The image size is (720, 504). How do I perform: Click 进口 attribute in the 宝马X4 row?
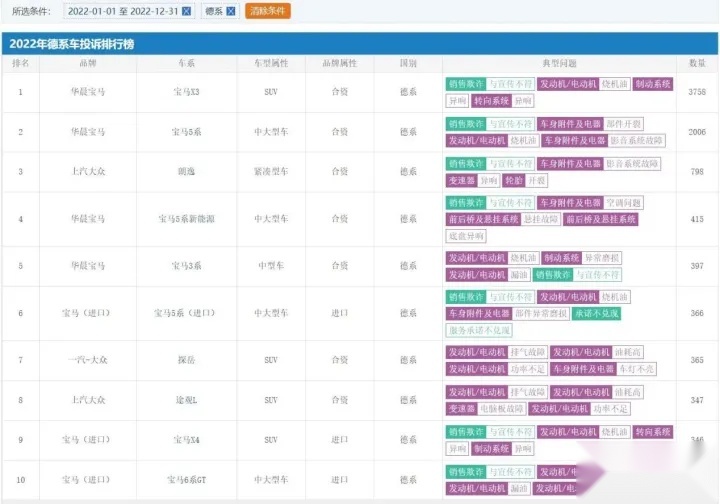point(339,440)
